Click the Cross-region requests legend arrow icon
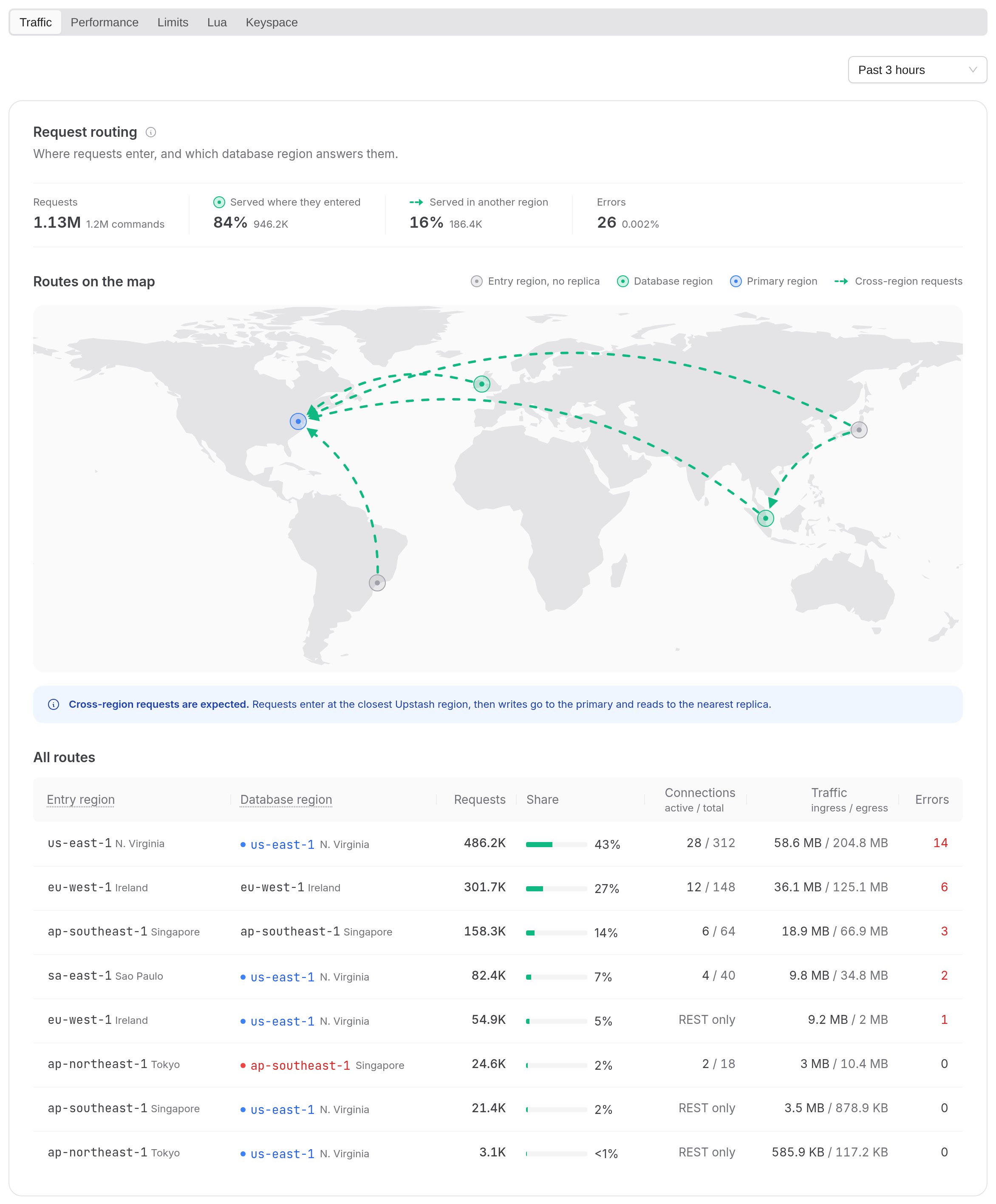996x1204 pixels. 840,282
